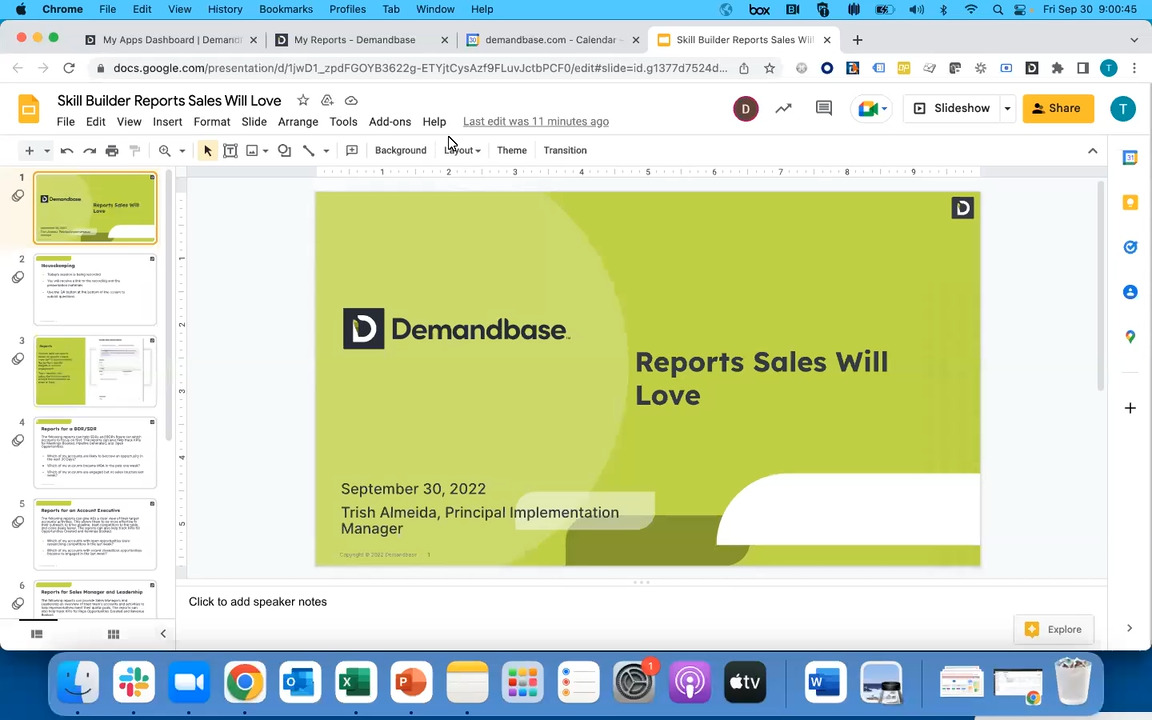The width and height of the screenshot is (1152, 720).
Task: Open the new slide layout dropdown arrow
Action: (46, 151)
